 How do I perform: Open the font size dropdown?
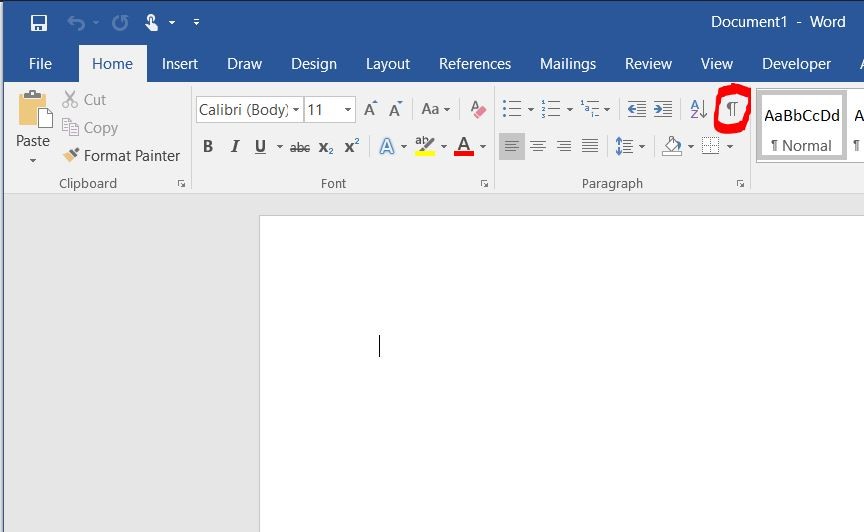pyautogui.click(x=348, y=110)
